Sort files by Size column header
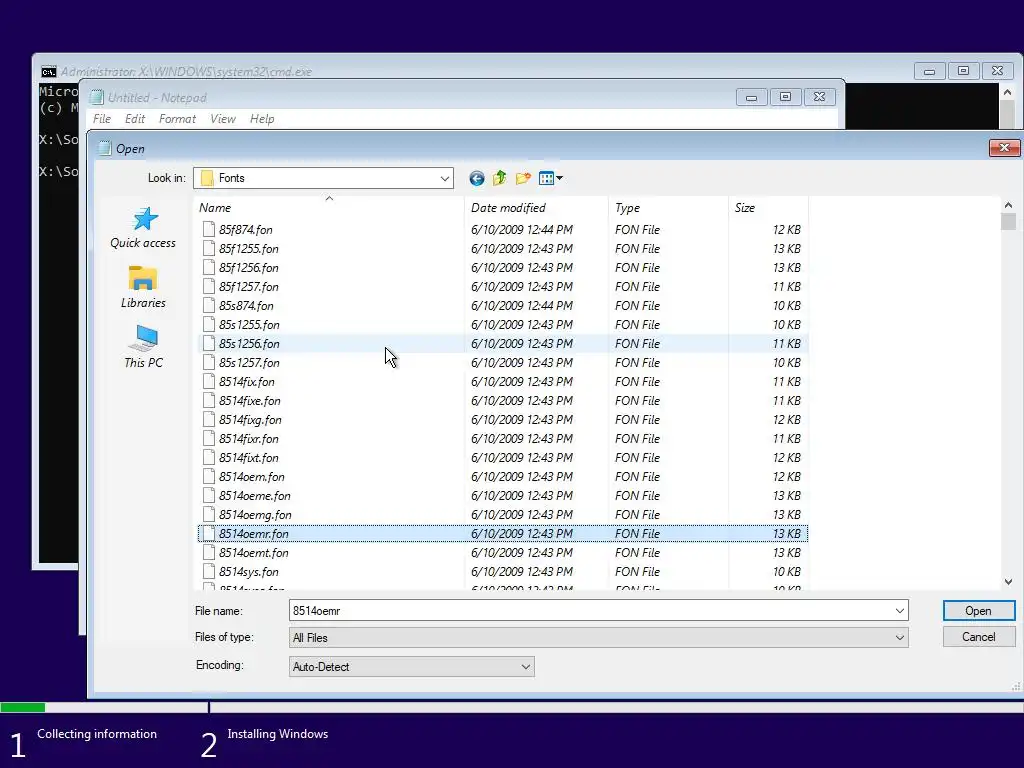The image size is (1024, 768). tap(768, 208)
